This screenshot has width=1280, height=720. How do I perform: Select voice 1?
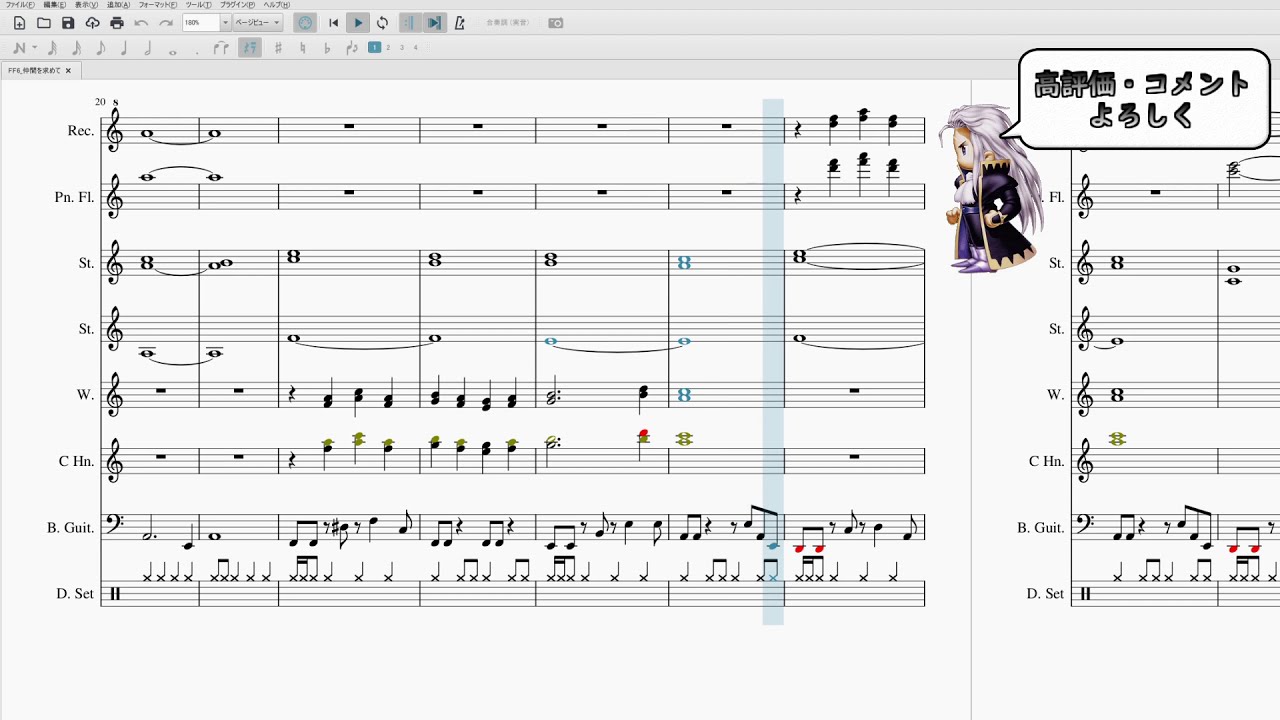(374, 47)
